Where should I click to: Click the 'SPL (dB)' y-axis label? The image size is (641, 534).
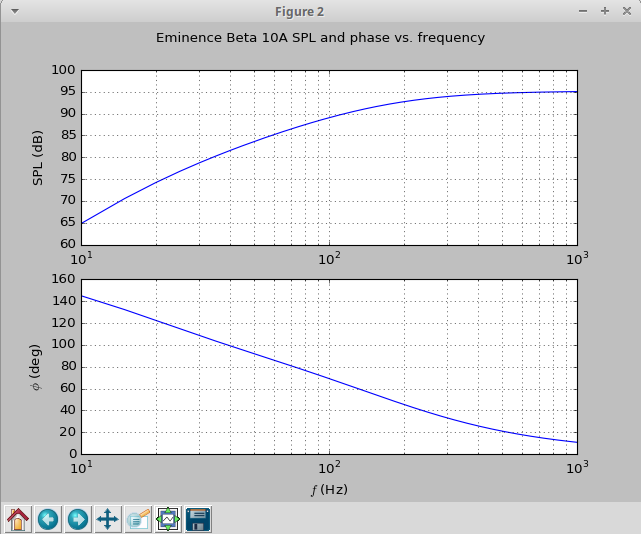point(37,158)
